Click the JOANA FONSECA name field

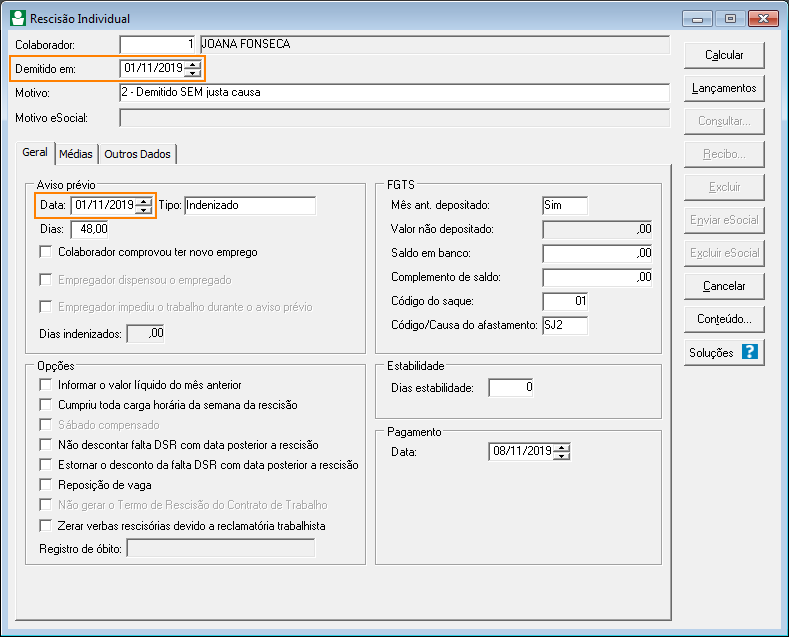pyautogui.click(x=435, y=44)
